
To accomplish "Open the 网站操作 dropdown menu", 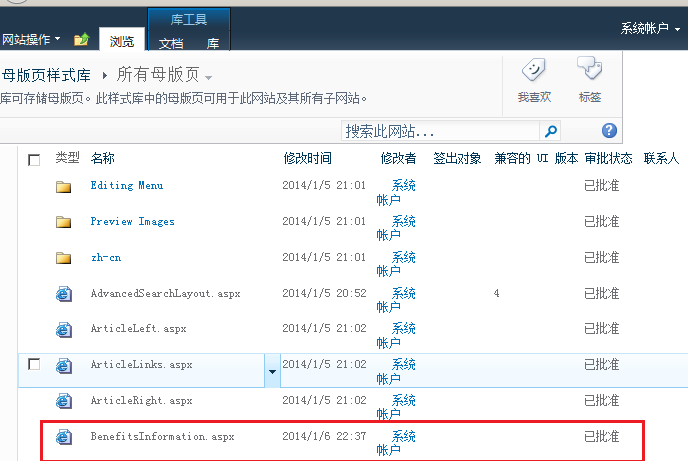I will pos(31,39).
